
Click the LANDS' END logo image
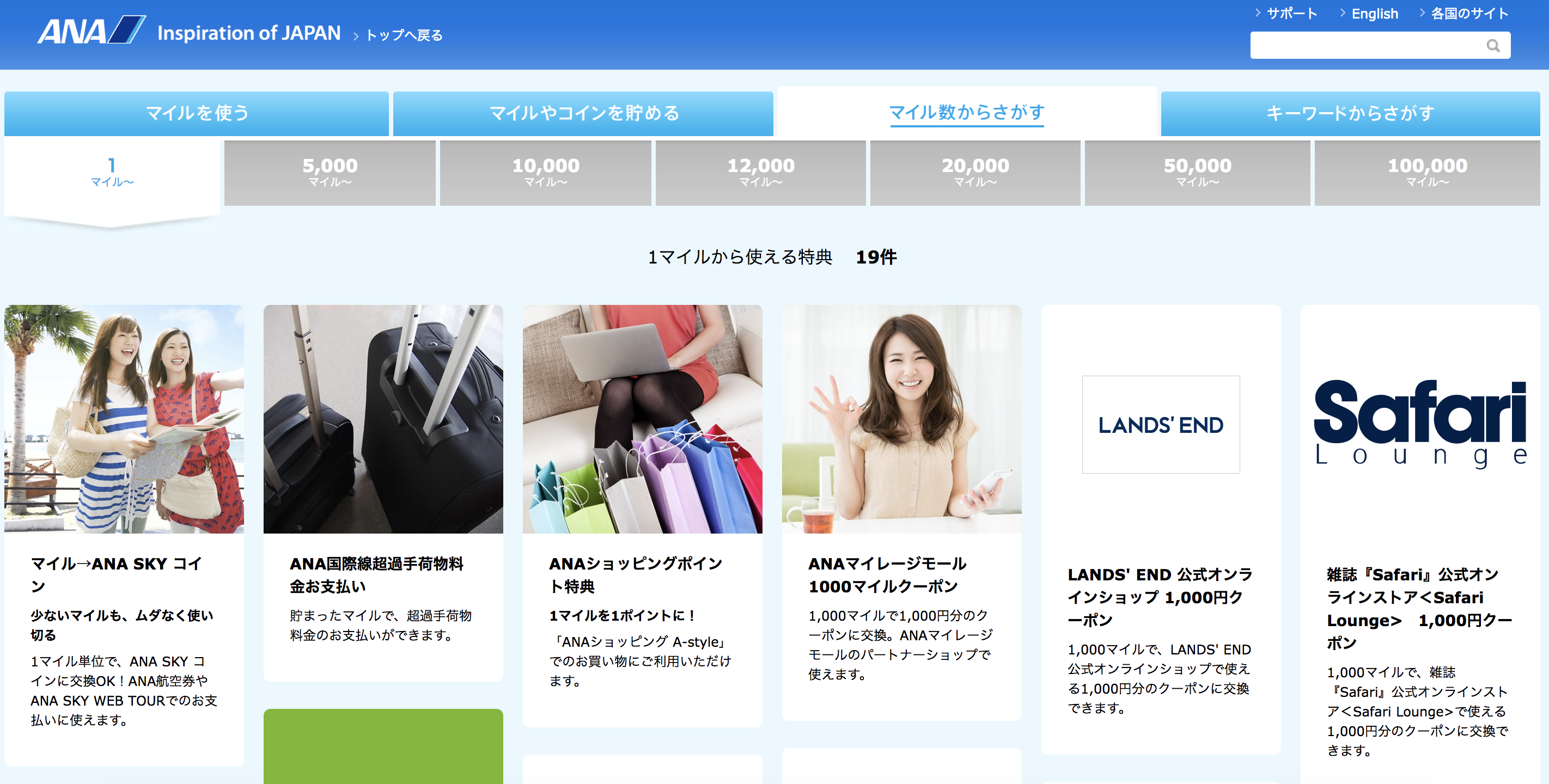point(1161,425)
